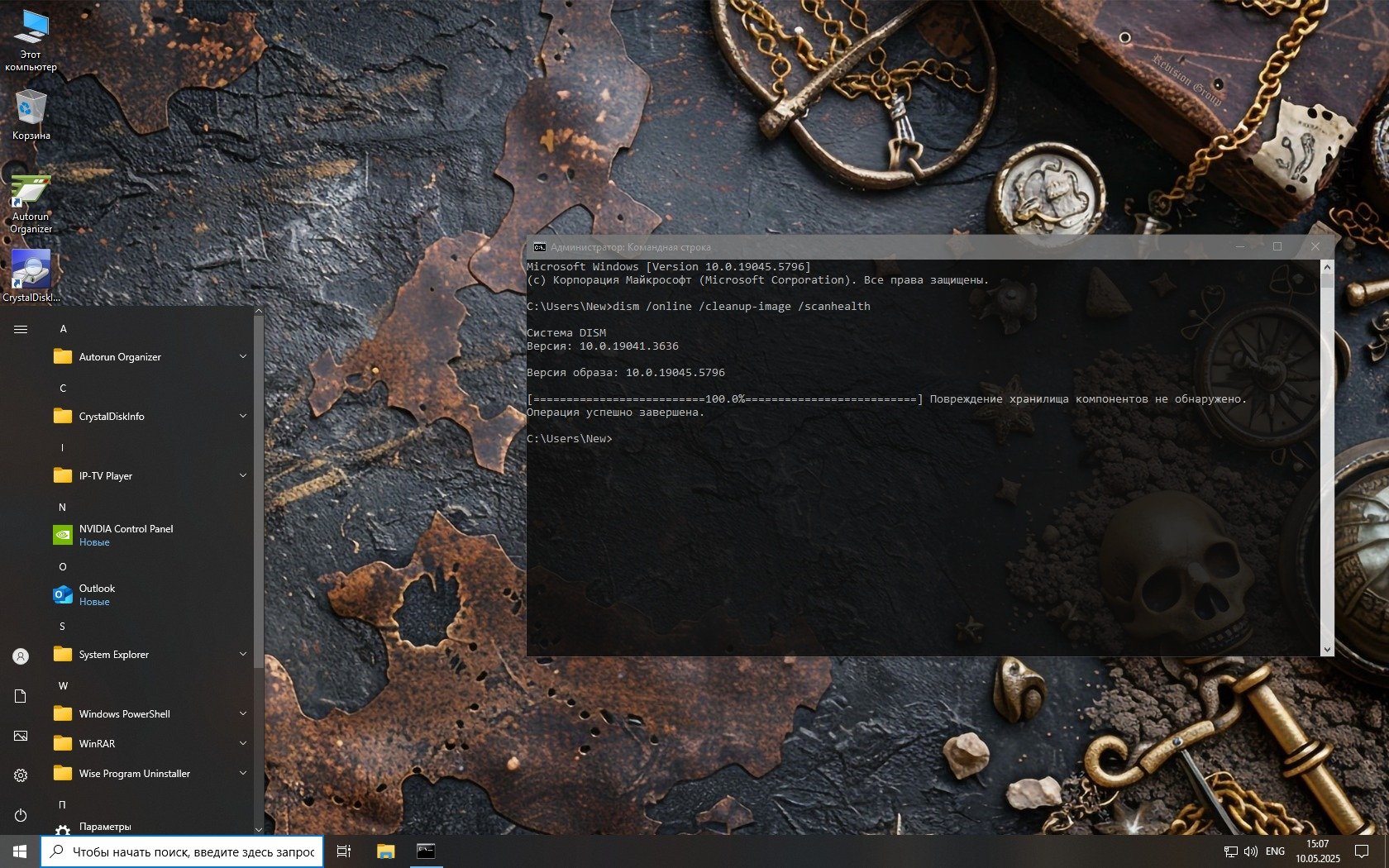The width and height of the screenshot is (1389, 868).
Task: Click the Task View taskbar icon
Action: point(344,851)
